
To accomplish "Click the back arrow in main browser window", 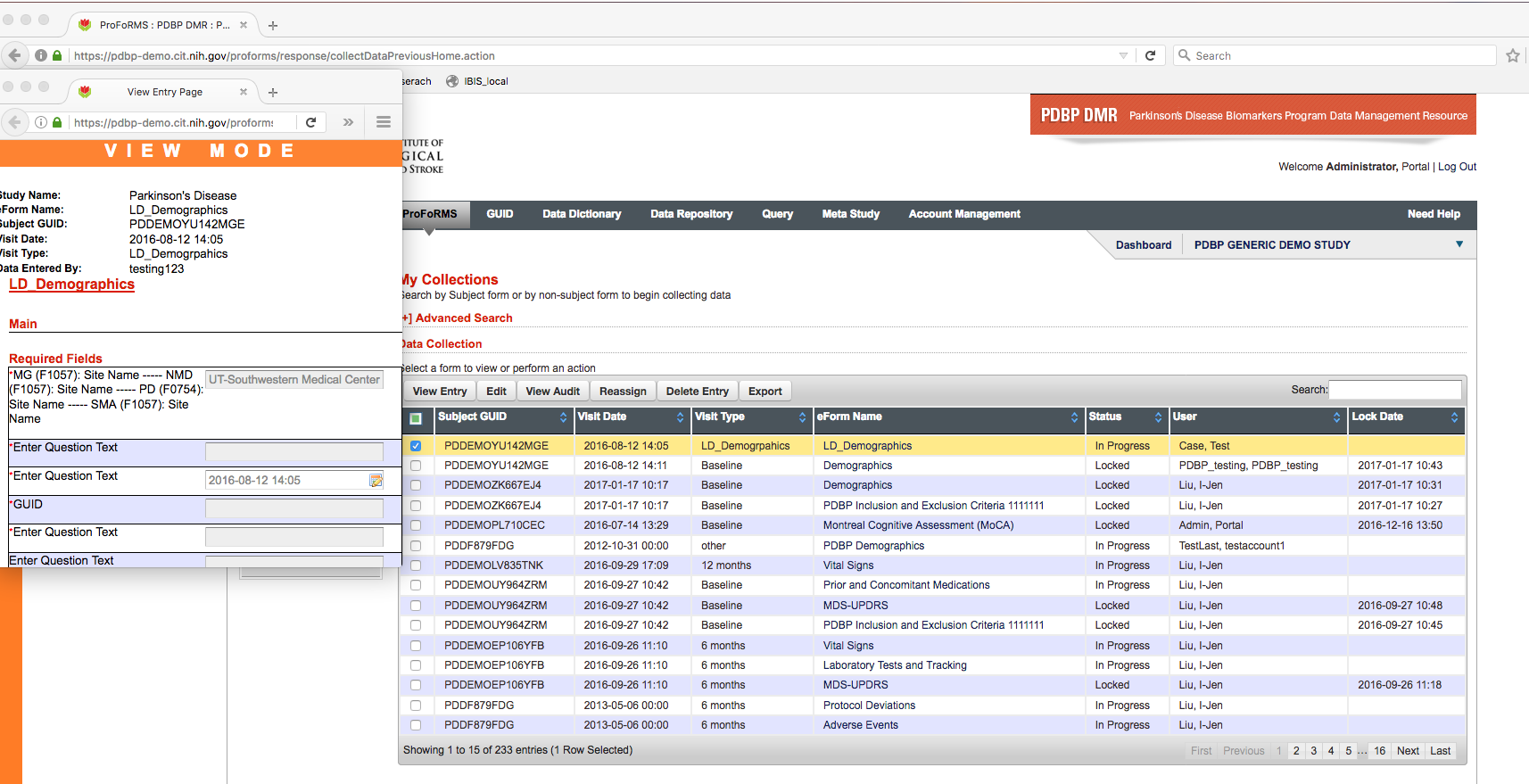I will [14, 55].
